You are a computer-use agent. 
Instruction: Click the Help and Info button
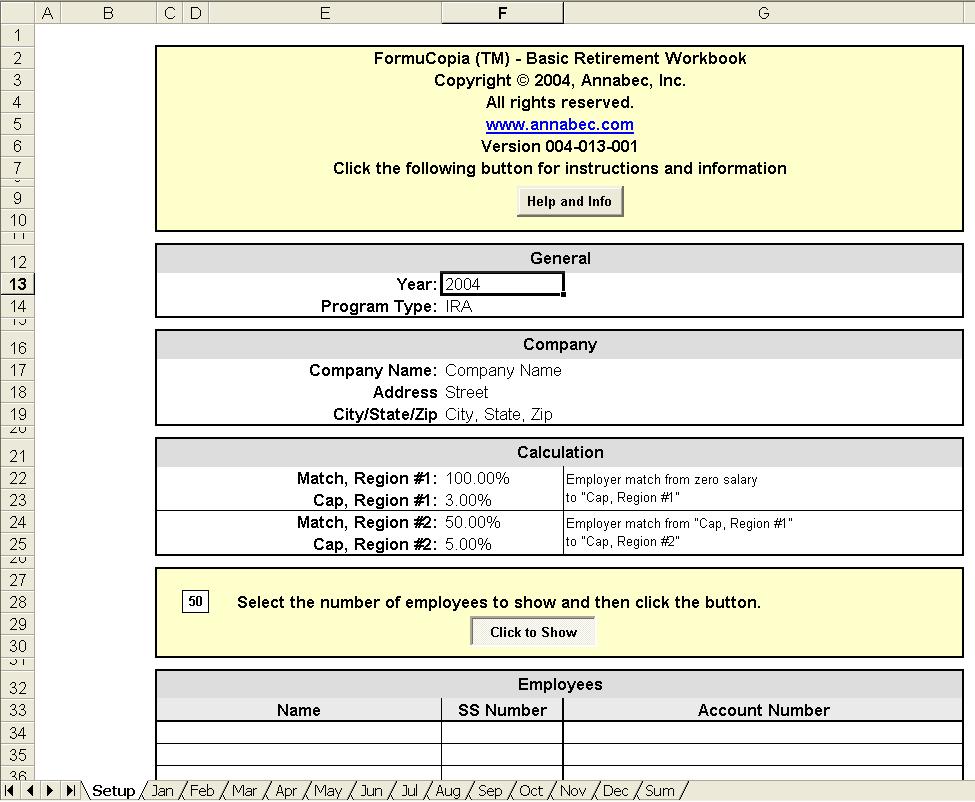click(x=570, y=201)
